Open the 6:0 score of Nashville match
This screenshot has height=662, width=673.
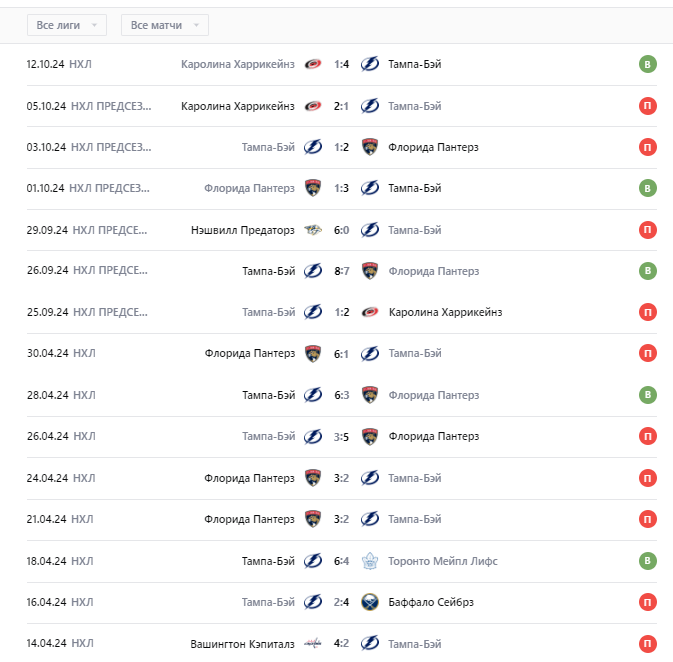tap(341, 230)
